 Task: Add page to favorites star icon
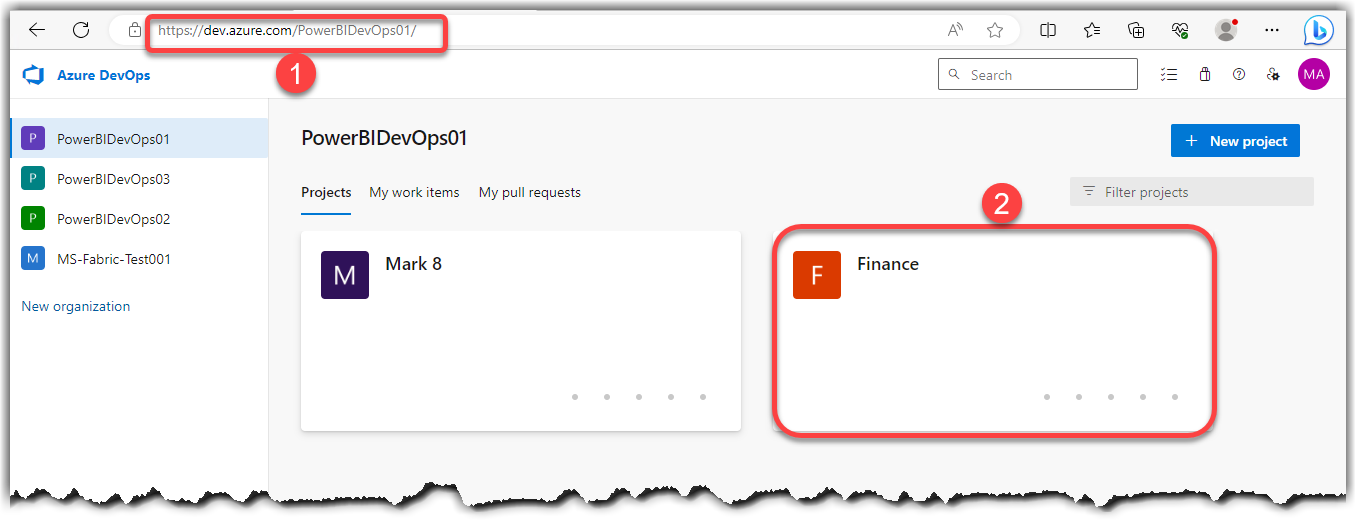tap(995, 30)
